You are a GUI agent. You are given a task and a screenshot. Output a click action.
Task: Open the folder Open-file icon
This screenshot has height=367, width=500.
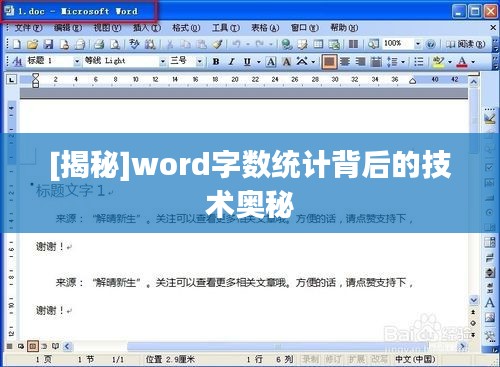[32, 44]
